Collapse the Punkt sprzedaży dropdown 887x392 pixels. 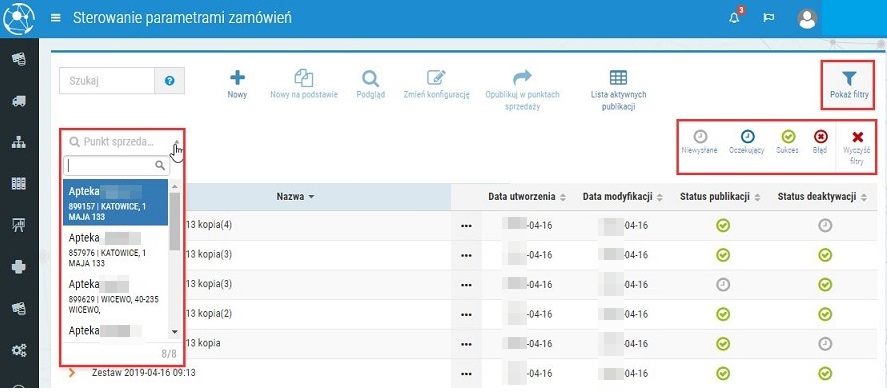[177, 142]
